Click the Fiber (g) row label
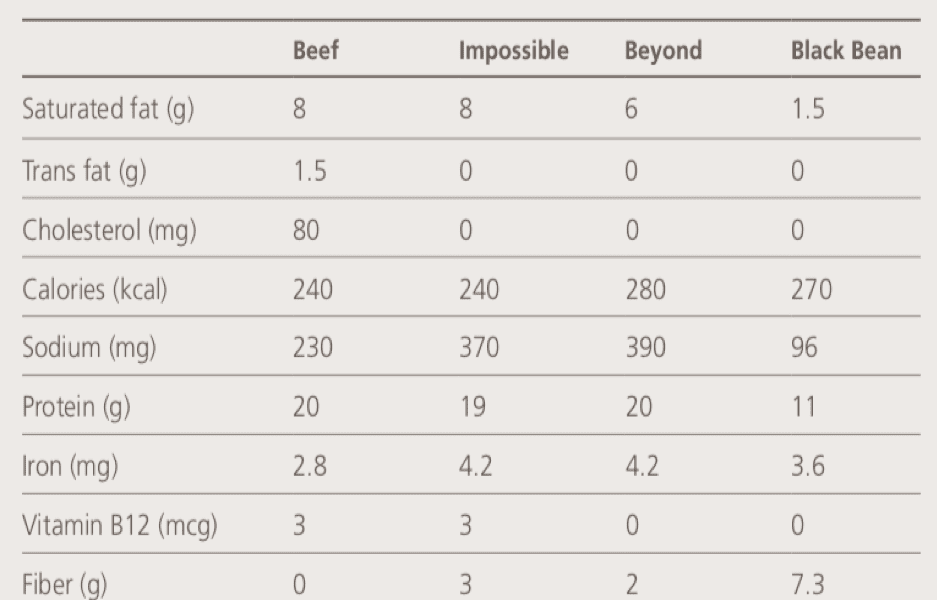This screenshot has height=600, width=937. coord(65,585)
